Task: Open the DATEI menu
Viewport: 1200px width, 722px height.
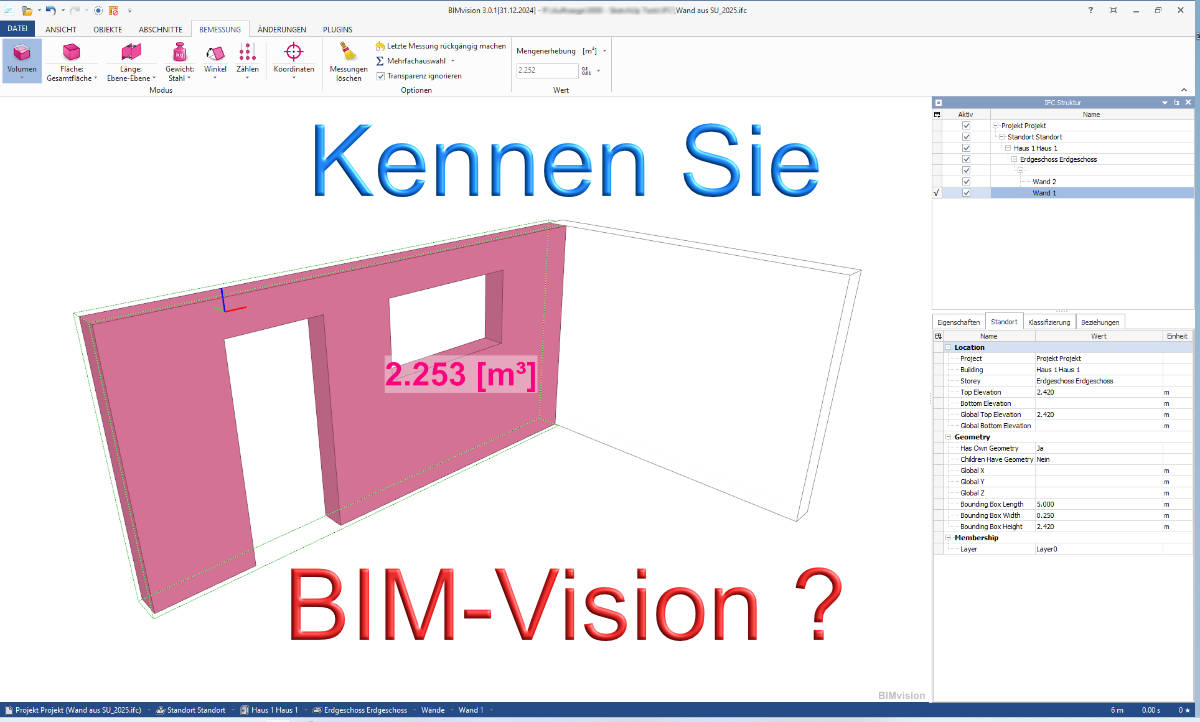Action: [18, 29]
